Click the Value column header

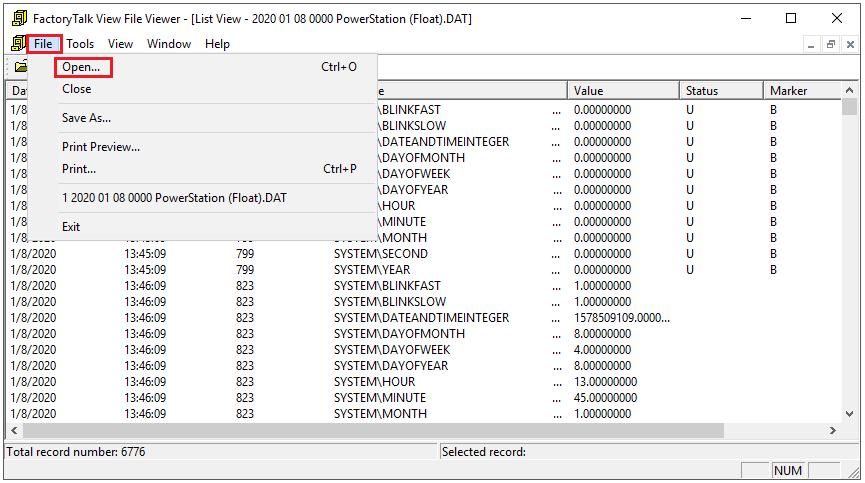click(x=623, y=90)
